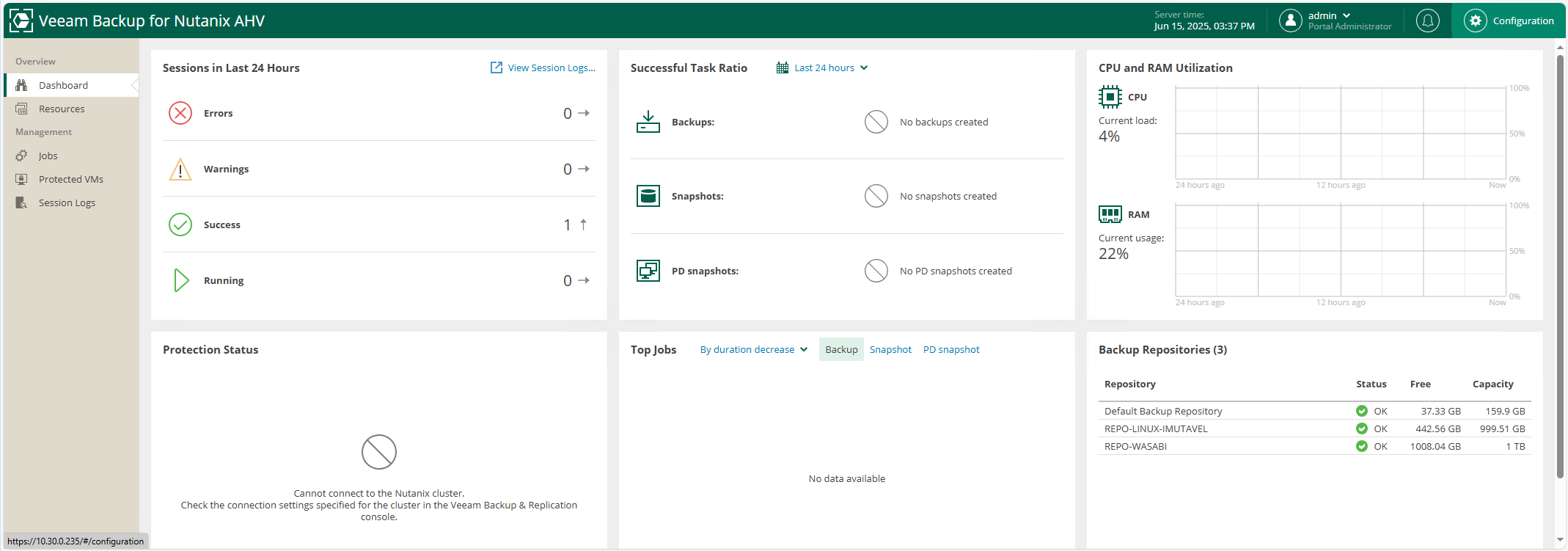
Task: Select the PD snapshot tab in Top Jobs
Action: (951, 349)
